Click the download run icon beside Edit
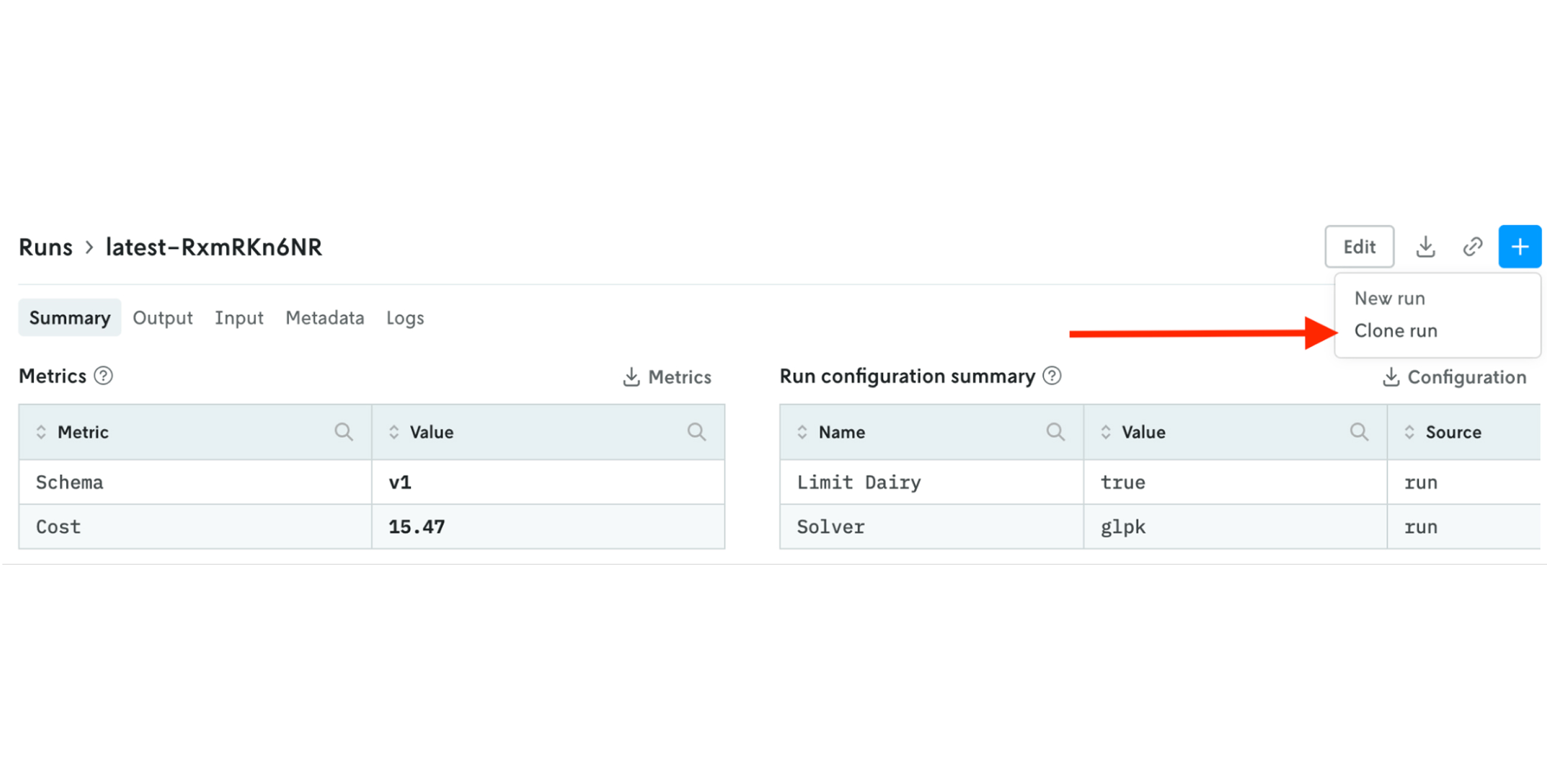1547x784 pixels. (1425, 247)
